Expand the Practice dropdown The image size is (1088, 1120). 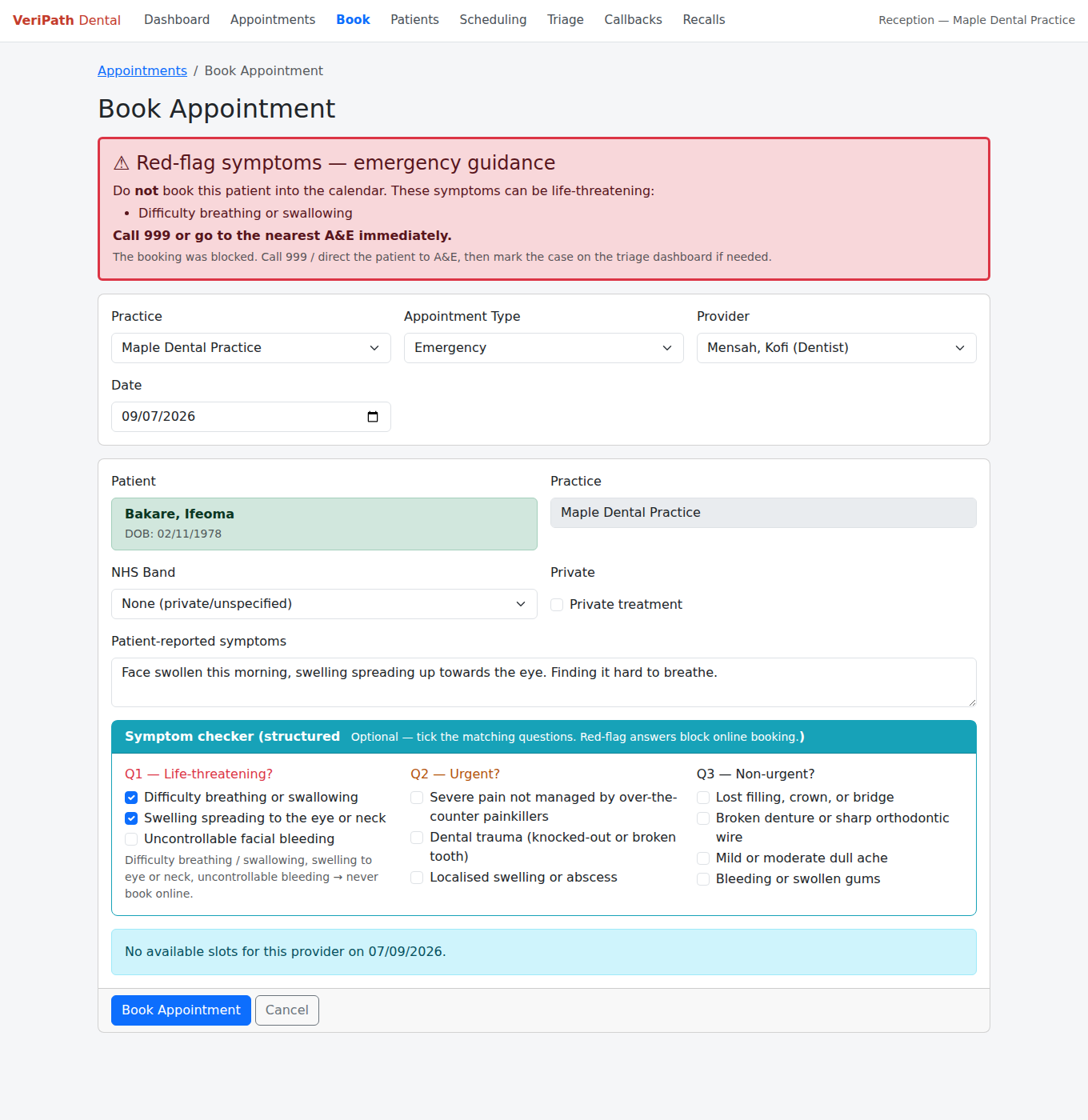click(x=251, y=348)
